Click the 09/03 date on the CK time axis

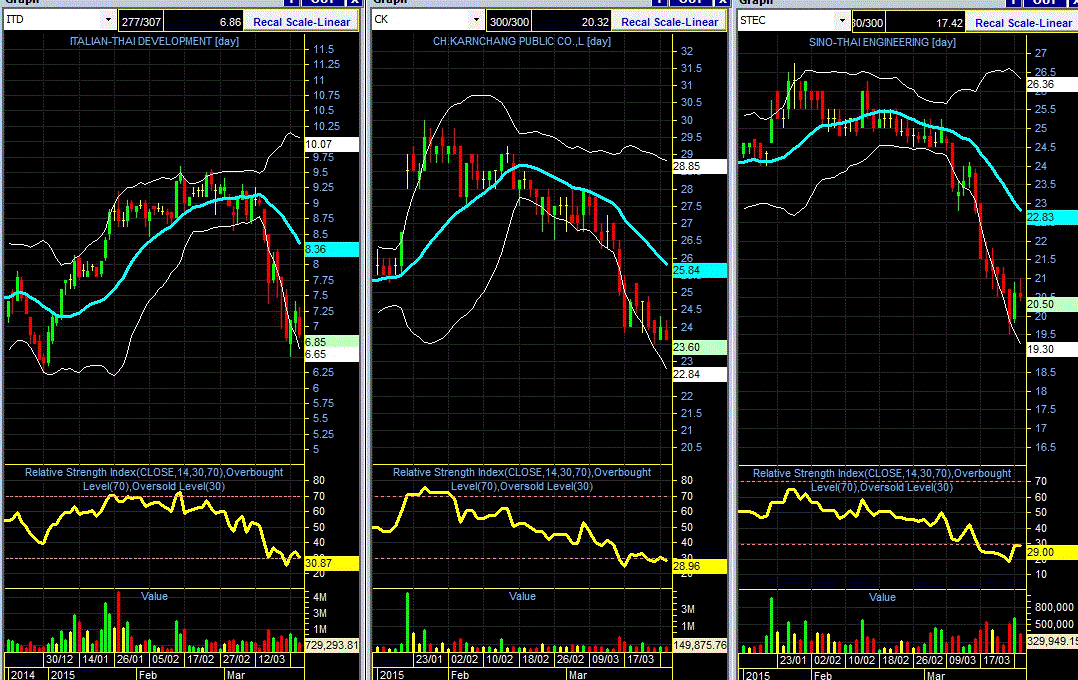tap(606, 659)
